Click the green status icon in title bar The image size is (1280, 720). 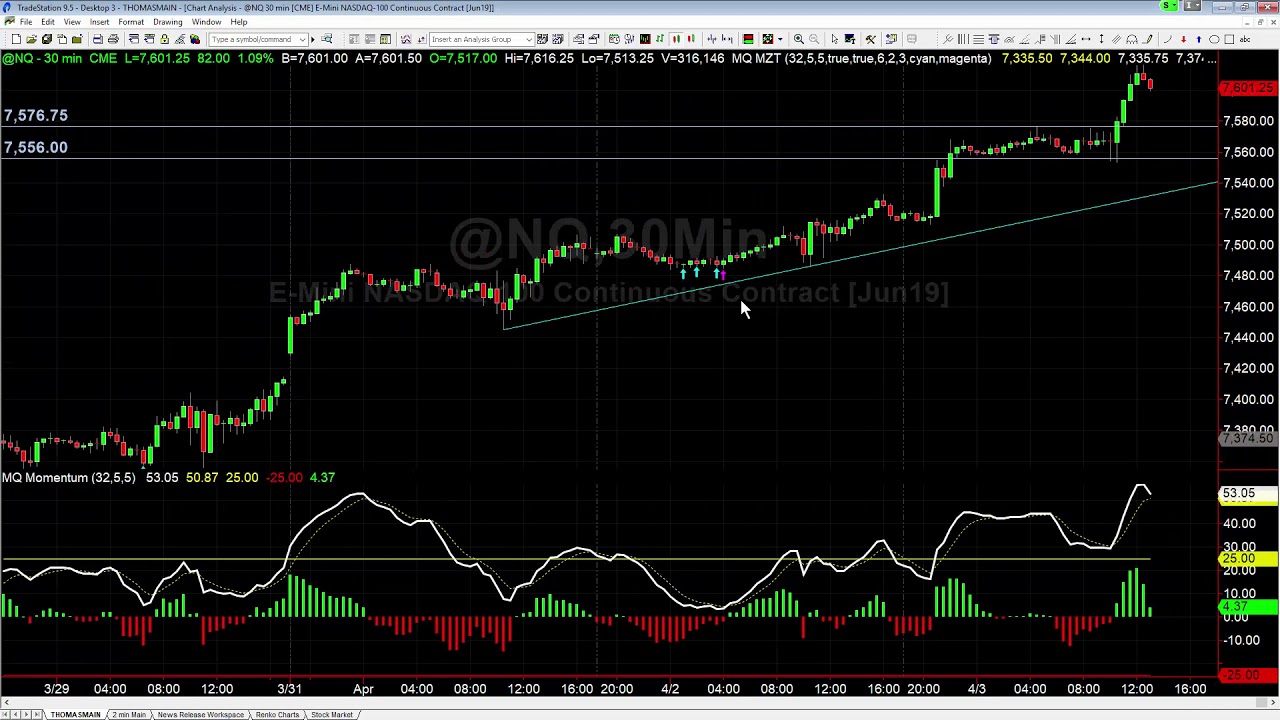click(1169, 7)
